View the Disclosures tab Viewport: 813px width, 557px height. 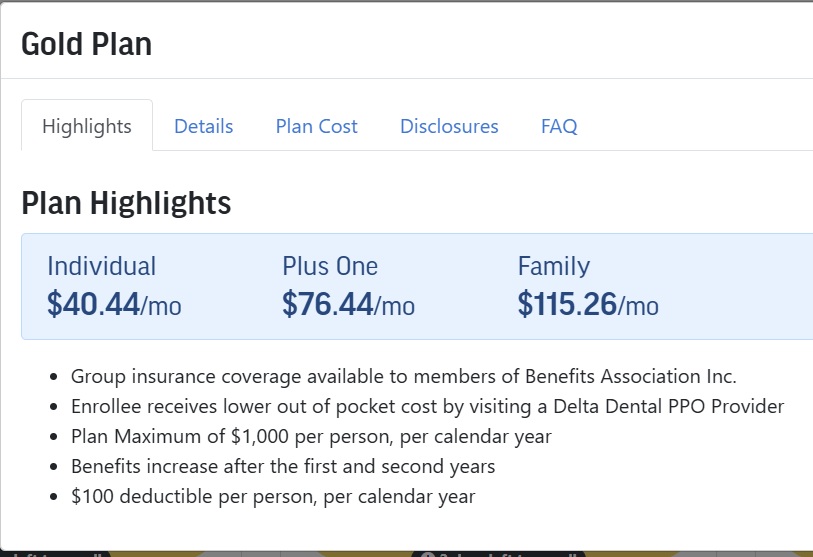tap(449, 126)
